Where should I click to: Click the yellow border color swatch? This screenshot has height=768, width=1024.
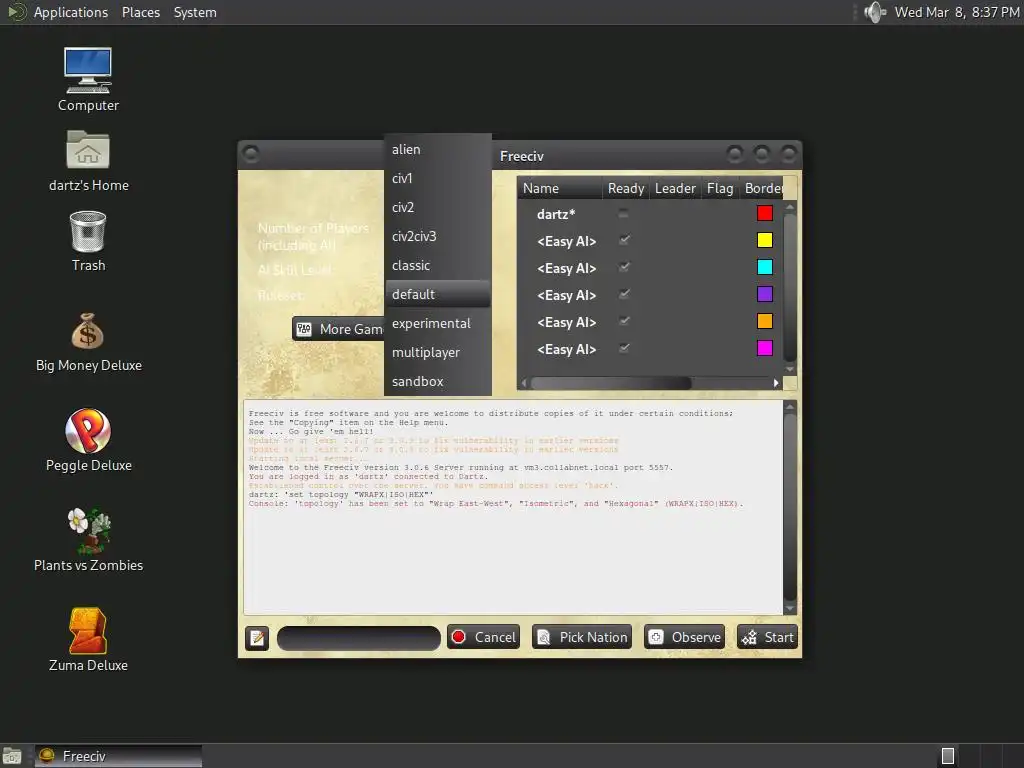tap(765, 240)
